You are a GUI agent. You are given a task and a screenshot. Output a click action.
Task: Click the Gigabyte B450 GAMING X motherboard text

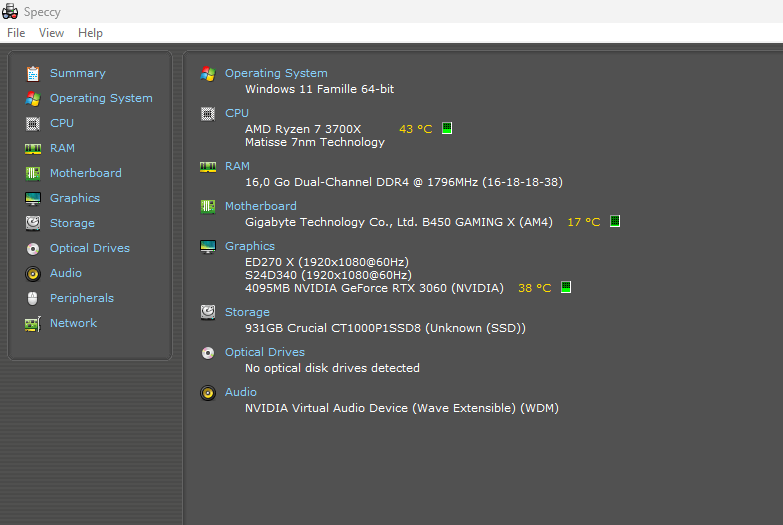398,222
